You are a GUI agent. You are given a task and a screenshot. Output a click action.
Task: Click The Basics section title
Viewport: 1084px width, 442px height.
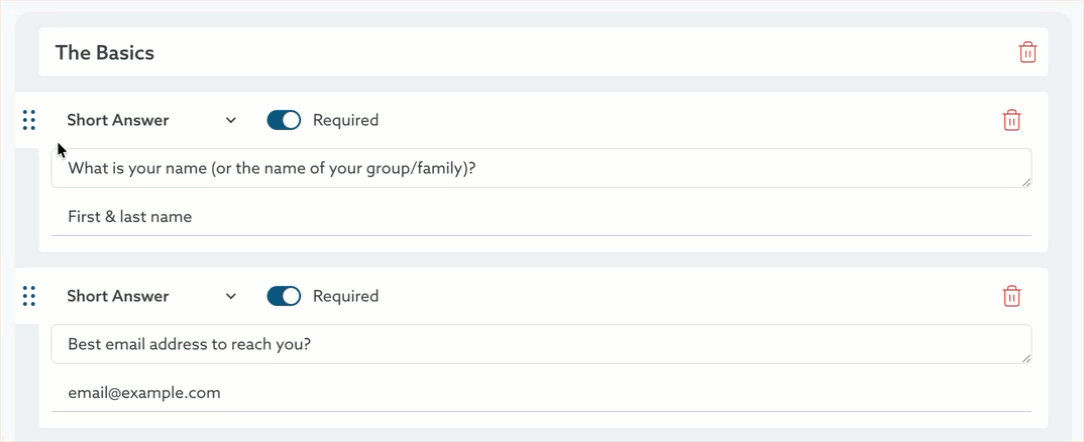(x=105, y=53)
